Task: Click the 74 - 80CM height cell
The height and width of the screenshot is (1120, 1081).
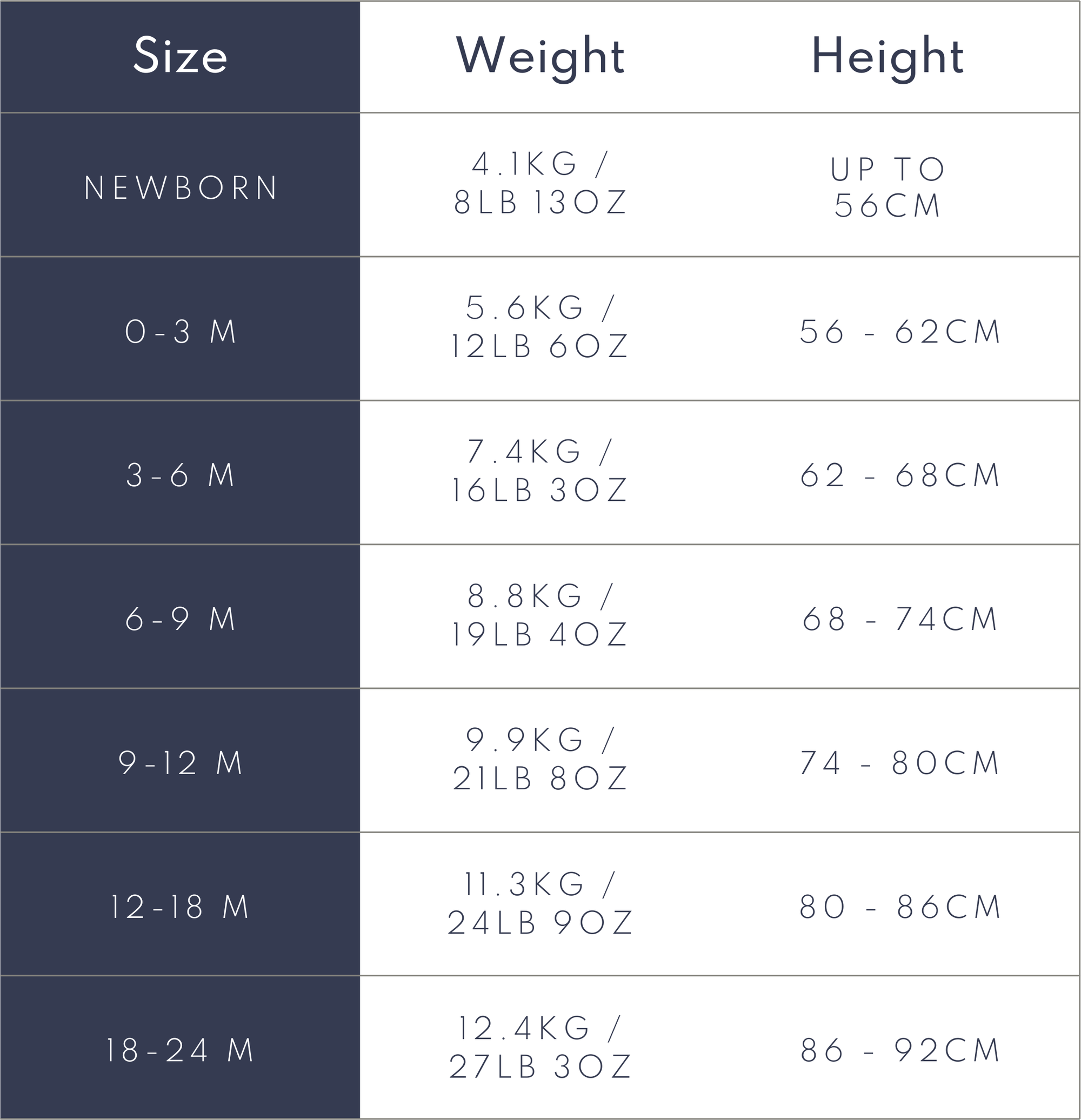Action: pyautogui.click(x=899, y=763)
